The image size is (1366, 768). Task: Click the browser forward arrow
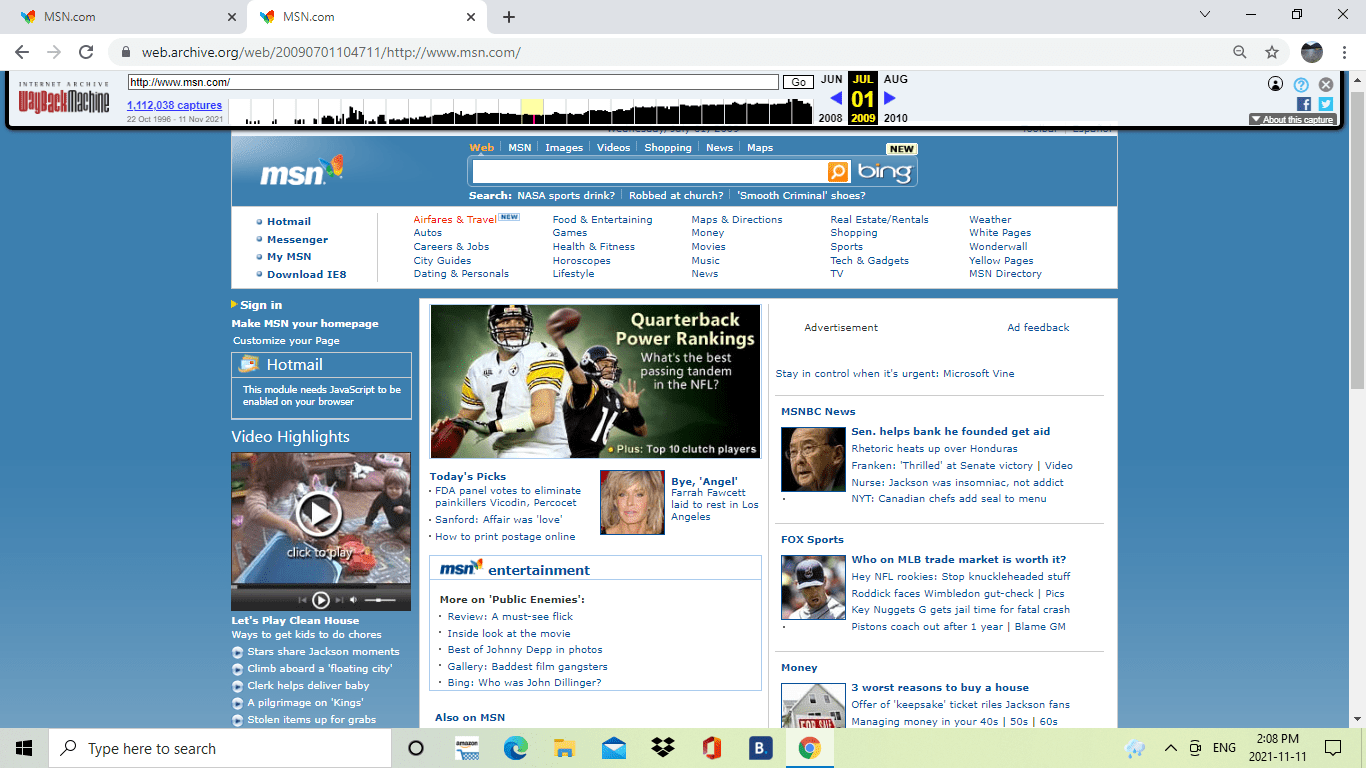click(x=54, y=52)
